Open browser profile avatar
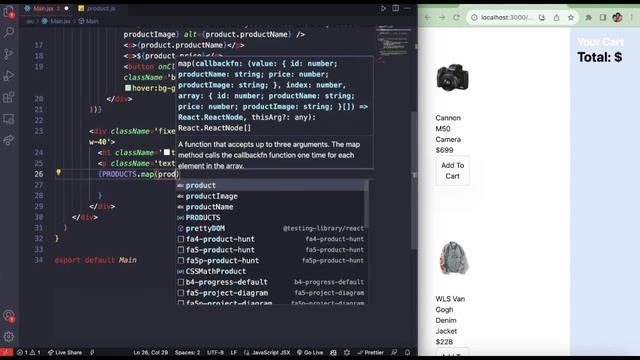Screen dimensions: 640x360 click(x=617, y=18)
